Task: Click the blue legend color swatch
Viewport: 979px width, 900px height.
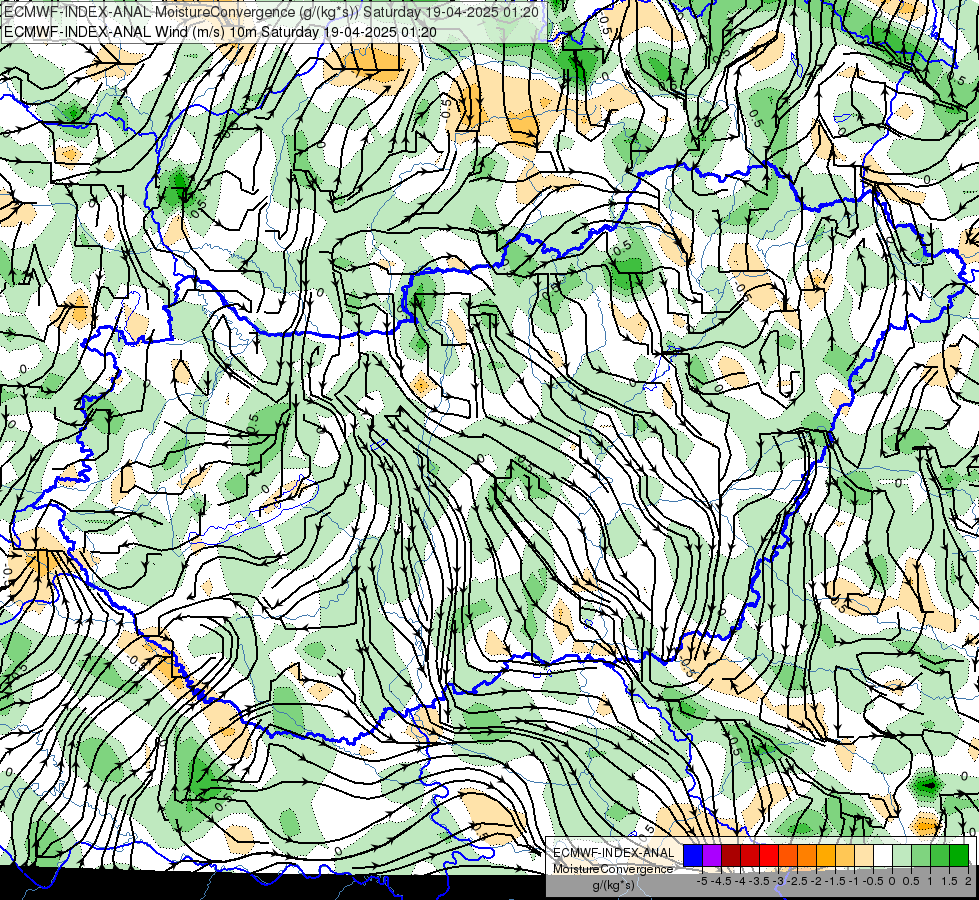Action: (x=693, y=855)
